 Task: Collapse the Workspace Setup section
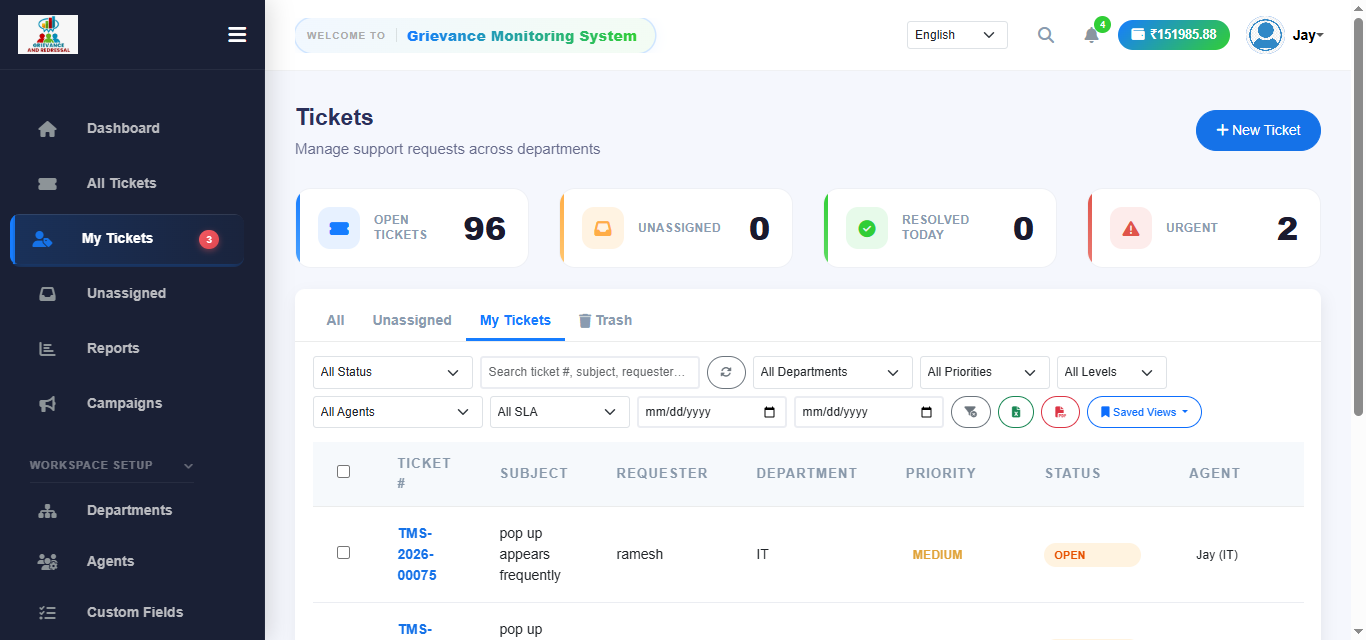click(x=111, y=465)
